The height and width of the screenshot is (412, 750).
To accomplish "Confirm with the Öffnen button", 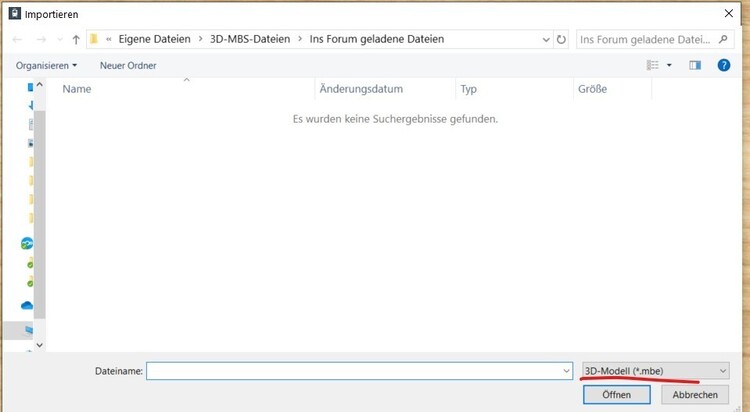I will pos(617,395).
